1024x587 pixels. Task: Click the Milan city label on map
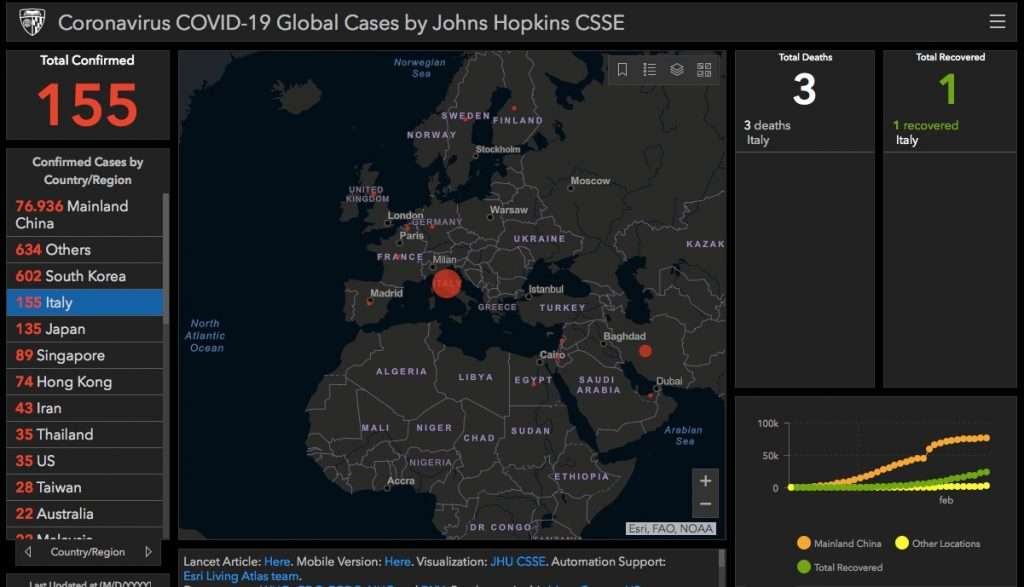[444, 259]
